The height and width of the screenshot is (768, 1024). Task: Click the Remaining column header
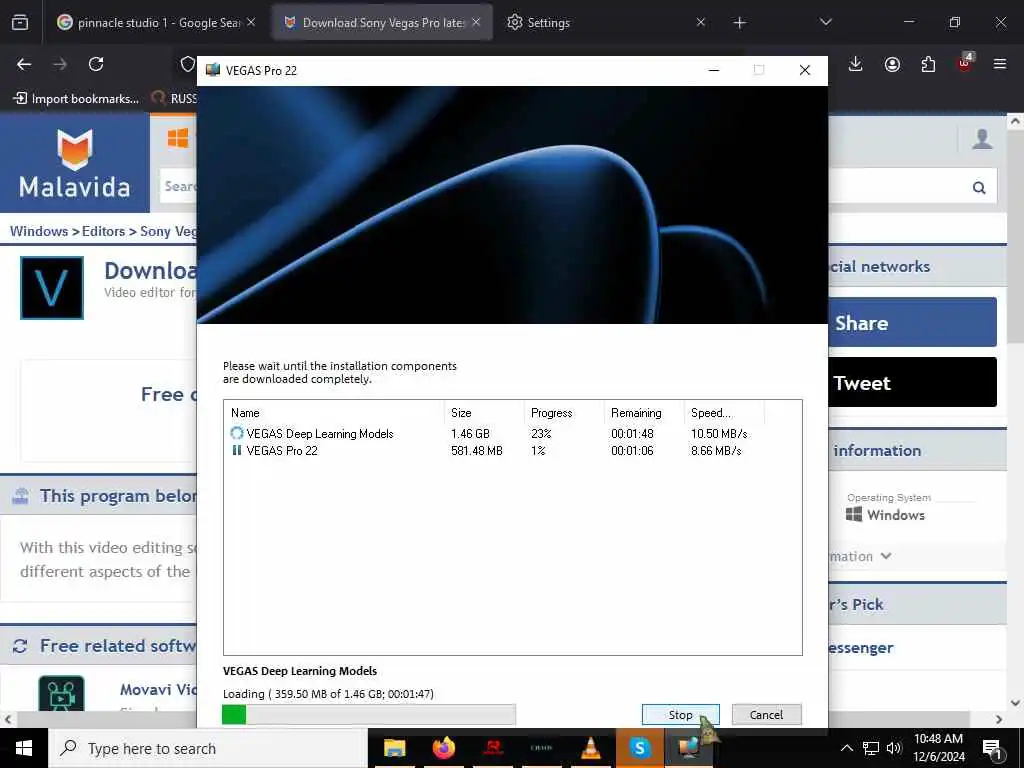click(x=643, y=413)
